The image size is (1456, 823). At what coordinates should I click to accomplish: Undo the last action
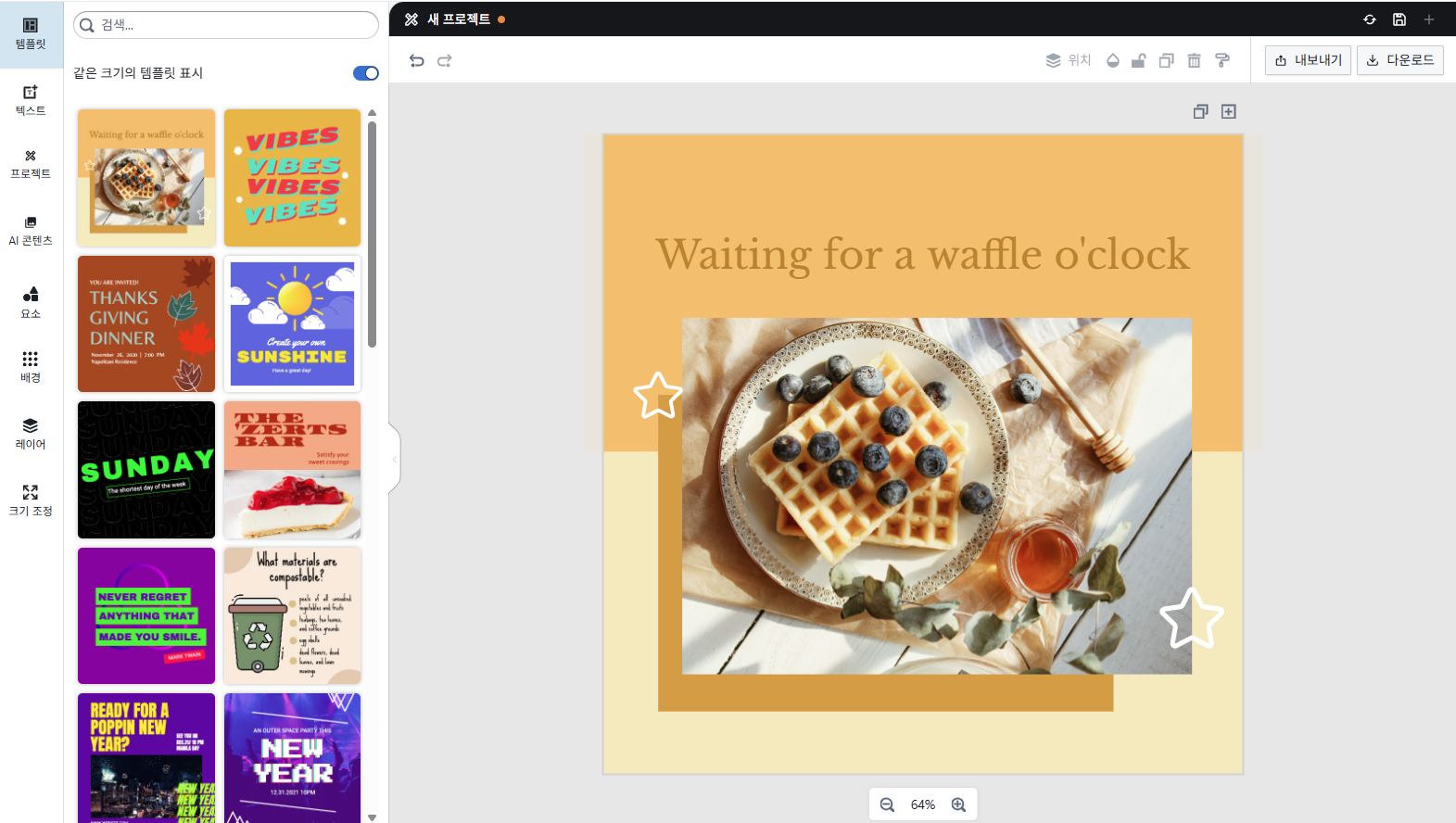coord(417,60)
